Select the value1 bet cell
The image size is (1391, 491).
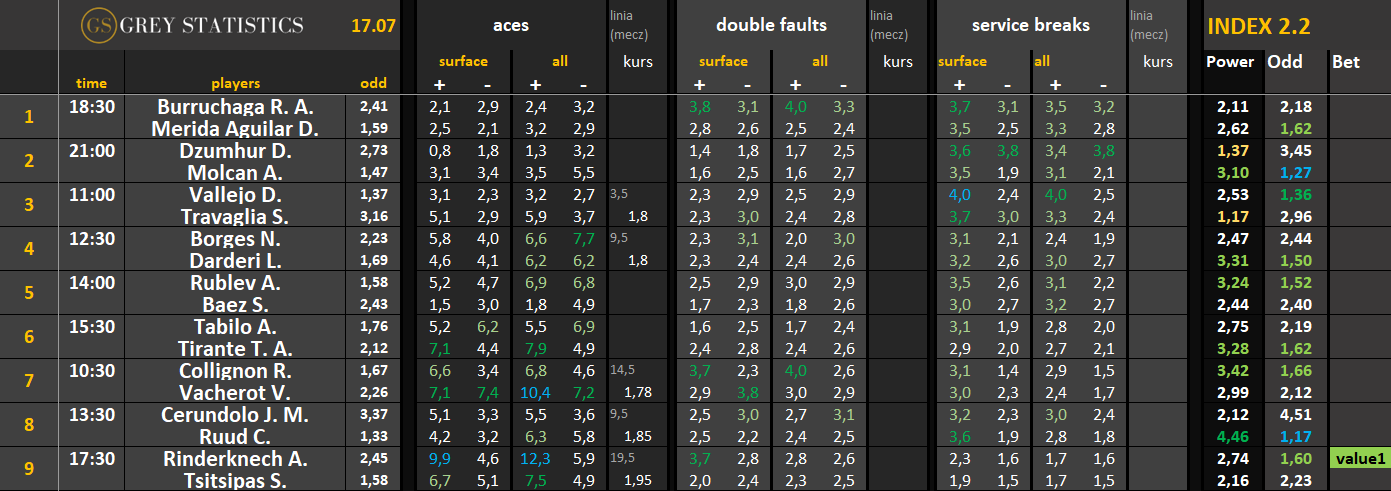point(1359,458)
